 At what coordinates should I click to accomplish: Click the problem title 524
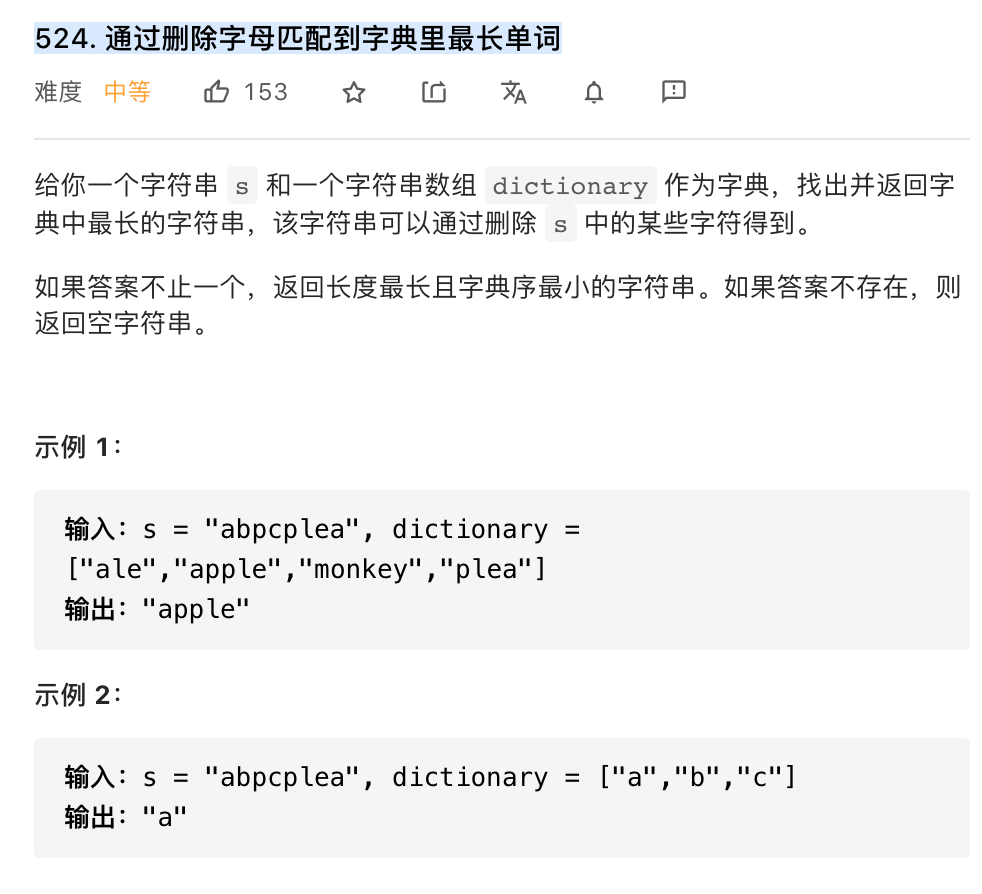tap(298, 38)
